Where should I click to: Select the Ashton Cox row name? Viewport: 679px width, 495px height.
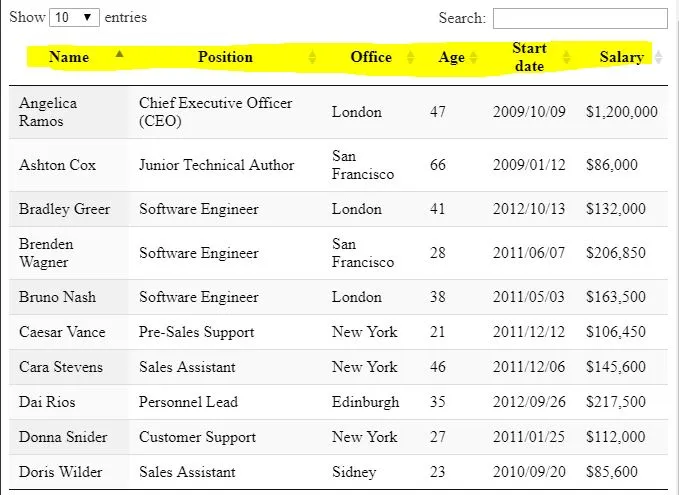pos(57,165)
